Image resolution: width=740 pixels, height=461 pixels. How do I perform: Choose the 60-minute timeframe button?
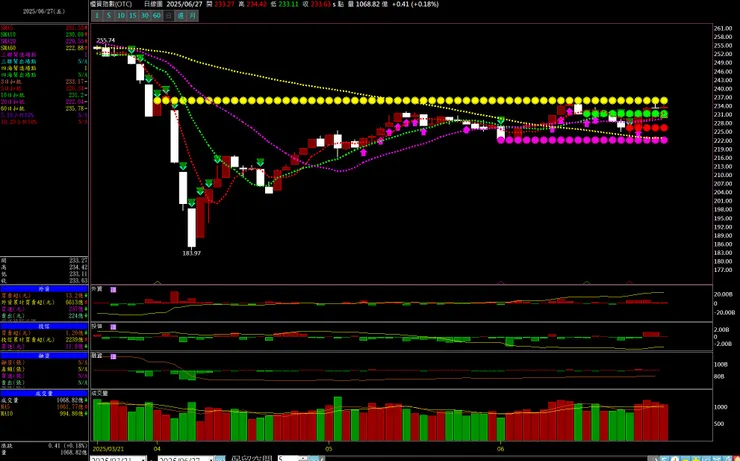pos(157,16)
